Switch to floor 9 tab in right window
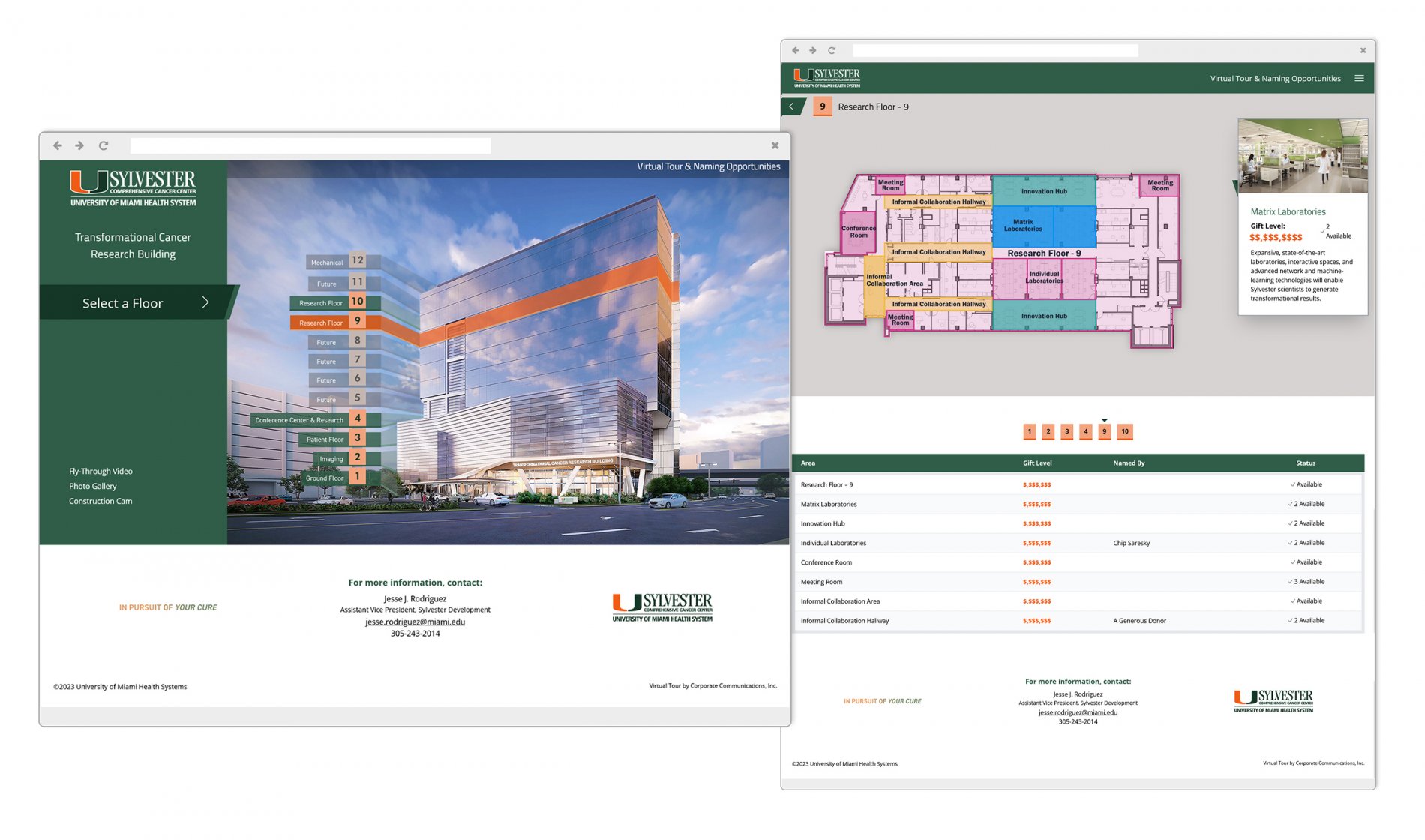The width and height of the screenshot is (1425, 840). (x=1104, y=431)
